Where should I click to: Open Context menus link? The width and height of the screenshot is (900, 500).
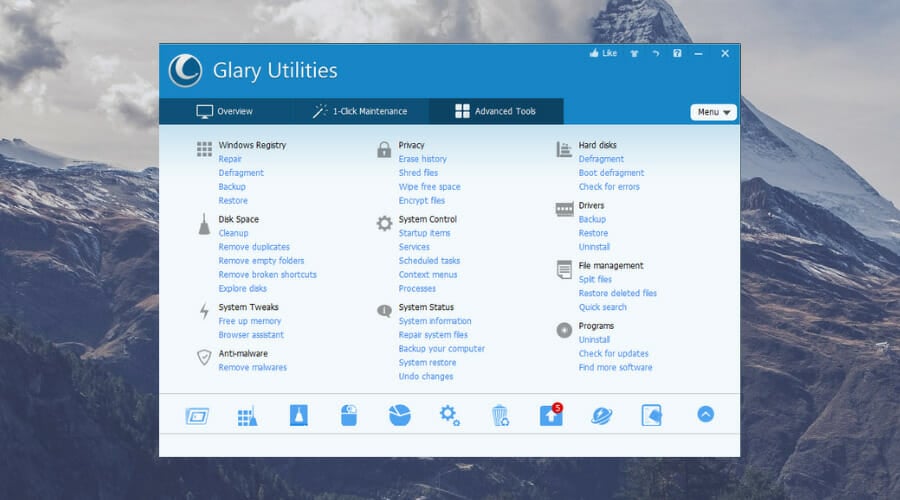(x=428, y=274)
